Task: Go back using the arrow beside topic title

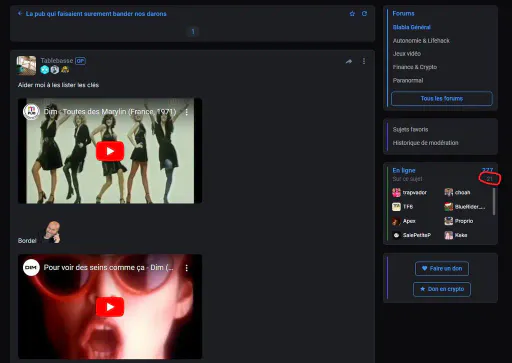Action: (20, 13)
